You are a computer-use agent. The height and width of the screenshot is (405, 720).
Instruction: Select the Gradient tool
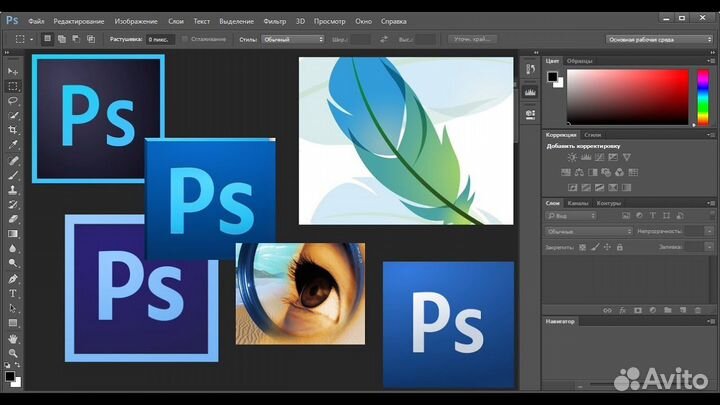13,234
